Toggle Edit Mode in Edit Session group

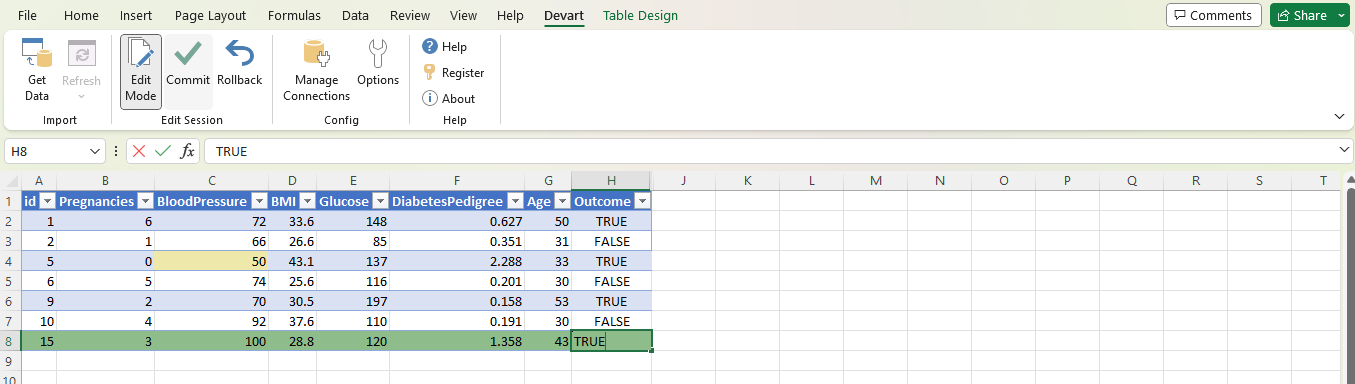tap(141, 71)
